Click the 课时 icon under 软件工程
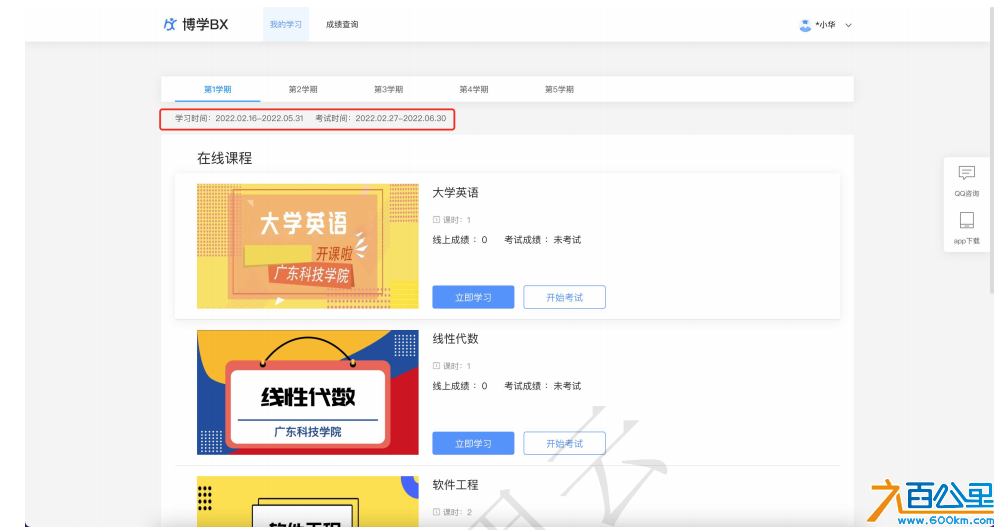 [x=437, y=512]
